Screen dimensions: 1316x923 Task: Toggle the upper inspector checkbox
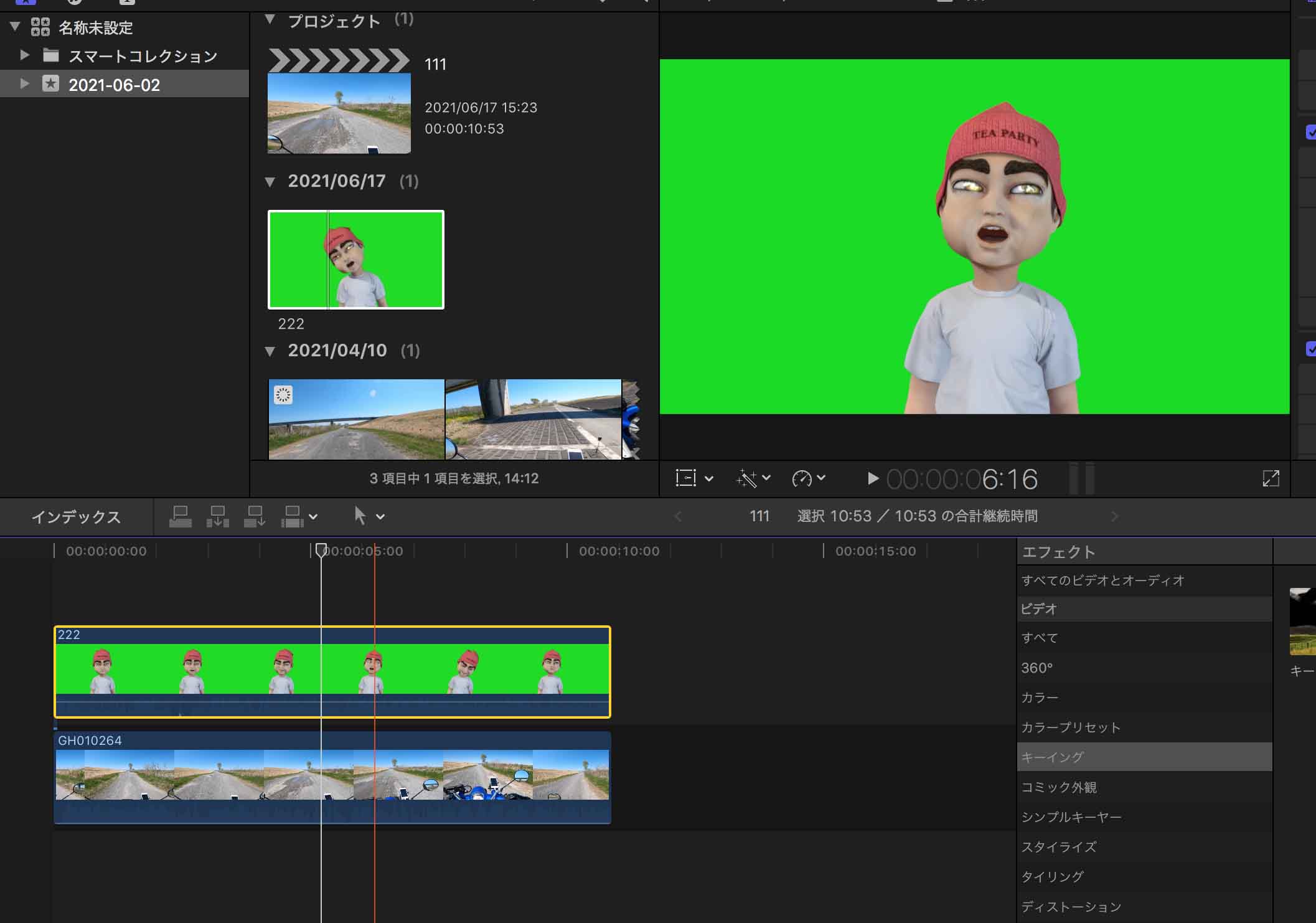point(1310,132)
